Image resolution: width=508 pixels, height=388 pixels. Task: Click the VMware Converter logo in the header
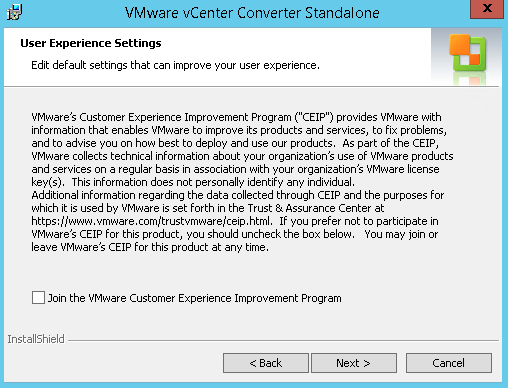coord(467,53)
